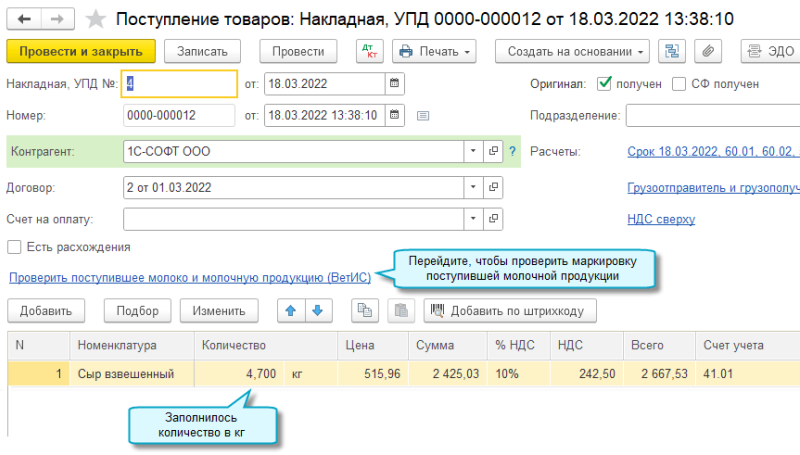Expand the Договор dropdown list
Image resolution: width=800 pixels, height=455 pixels.
point(473,188)
